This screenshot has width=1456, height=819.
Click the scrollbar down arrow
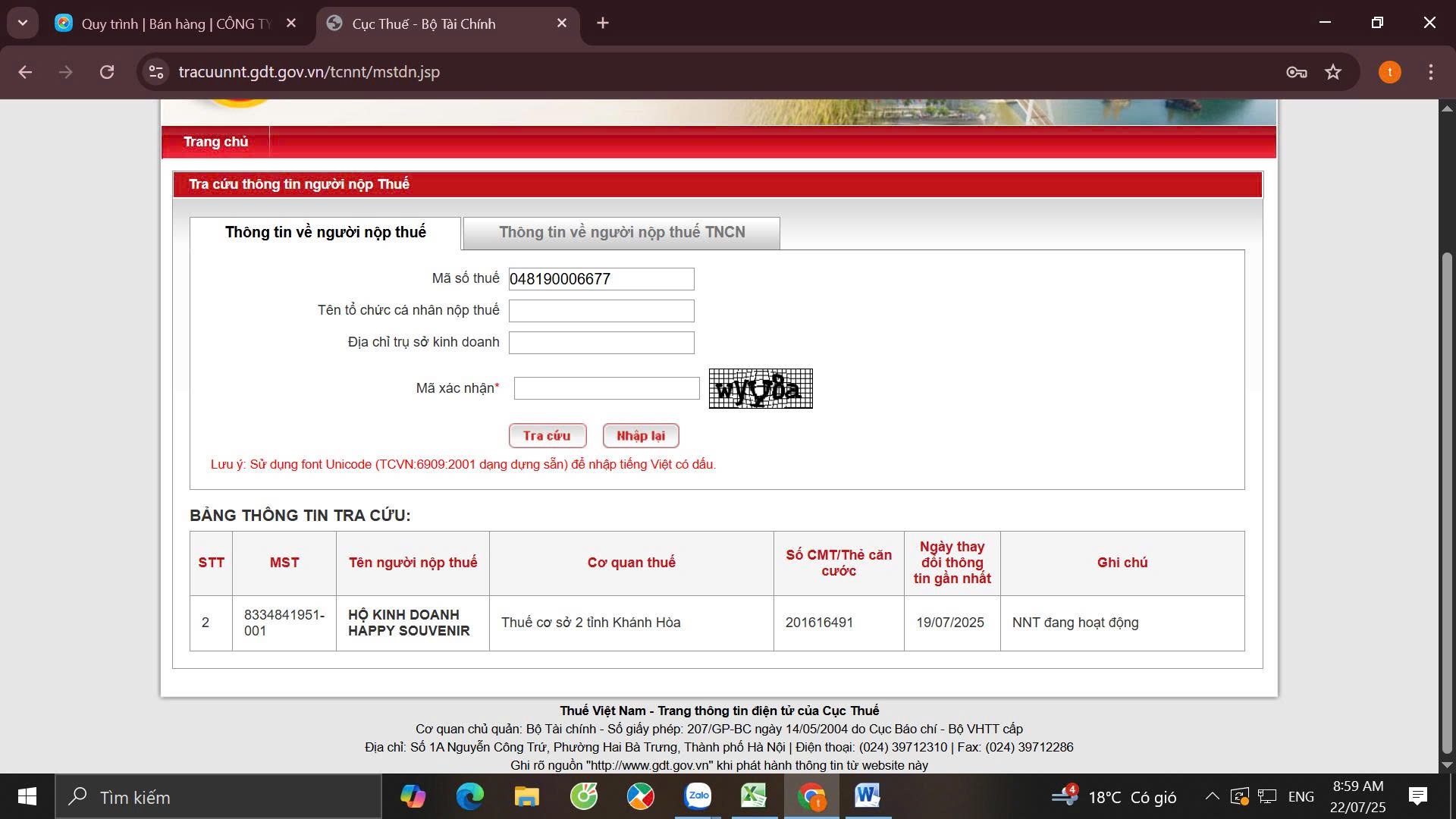[1447, 765]
